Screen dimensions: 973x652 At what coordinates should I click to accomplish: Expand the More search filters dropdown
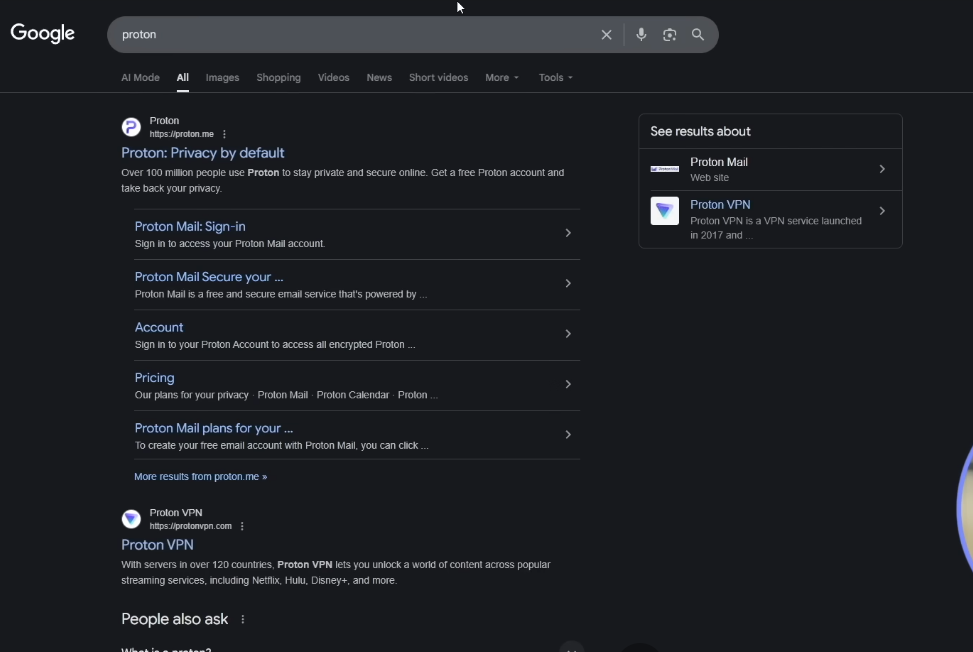point(502,77)
